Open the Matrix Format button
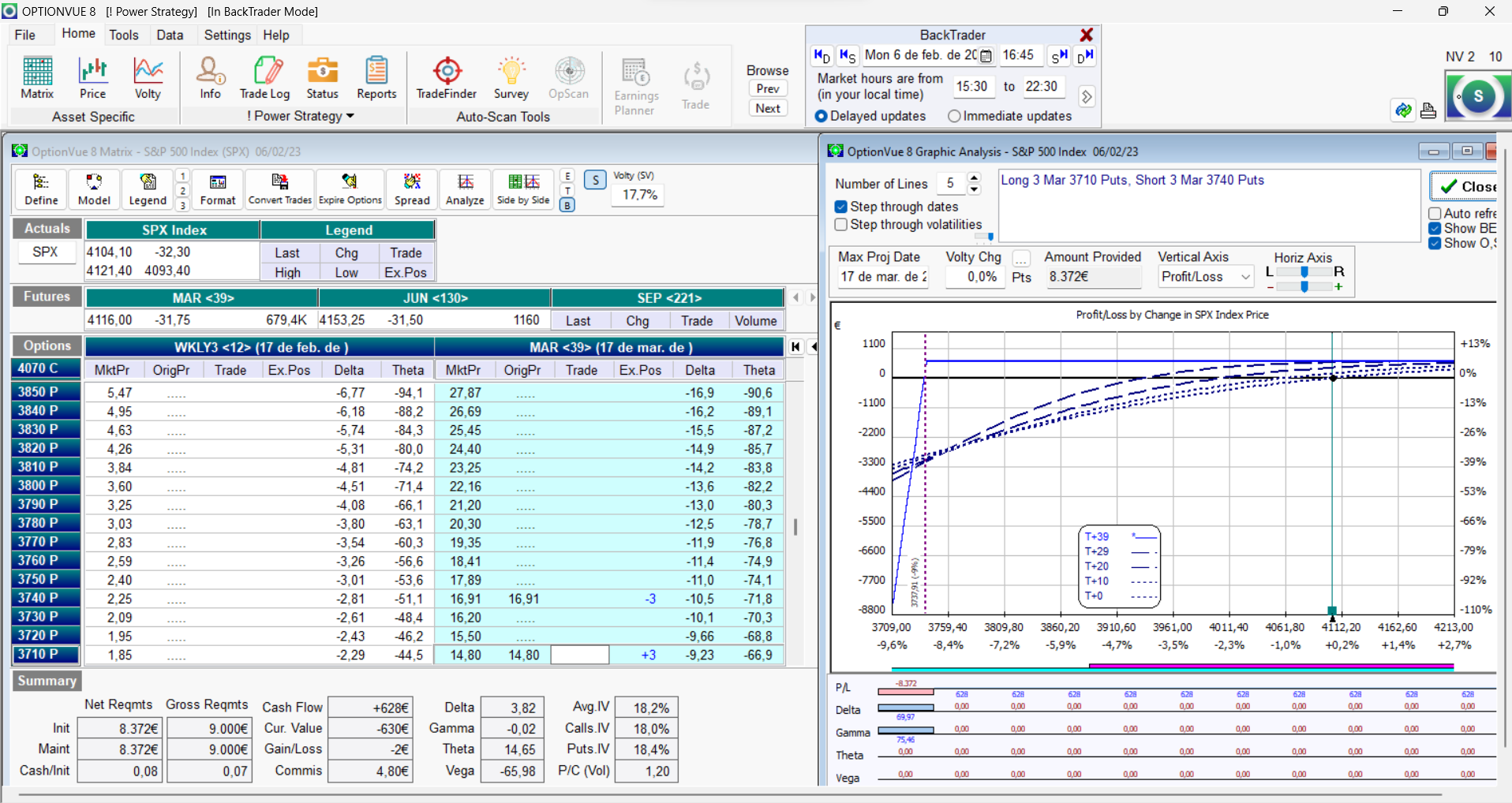 [218, 190]
